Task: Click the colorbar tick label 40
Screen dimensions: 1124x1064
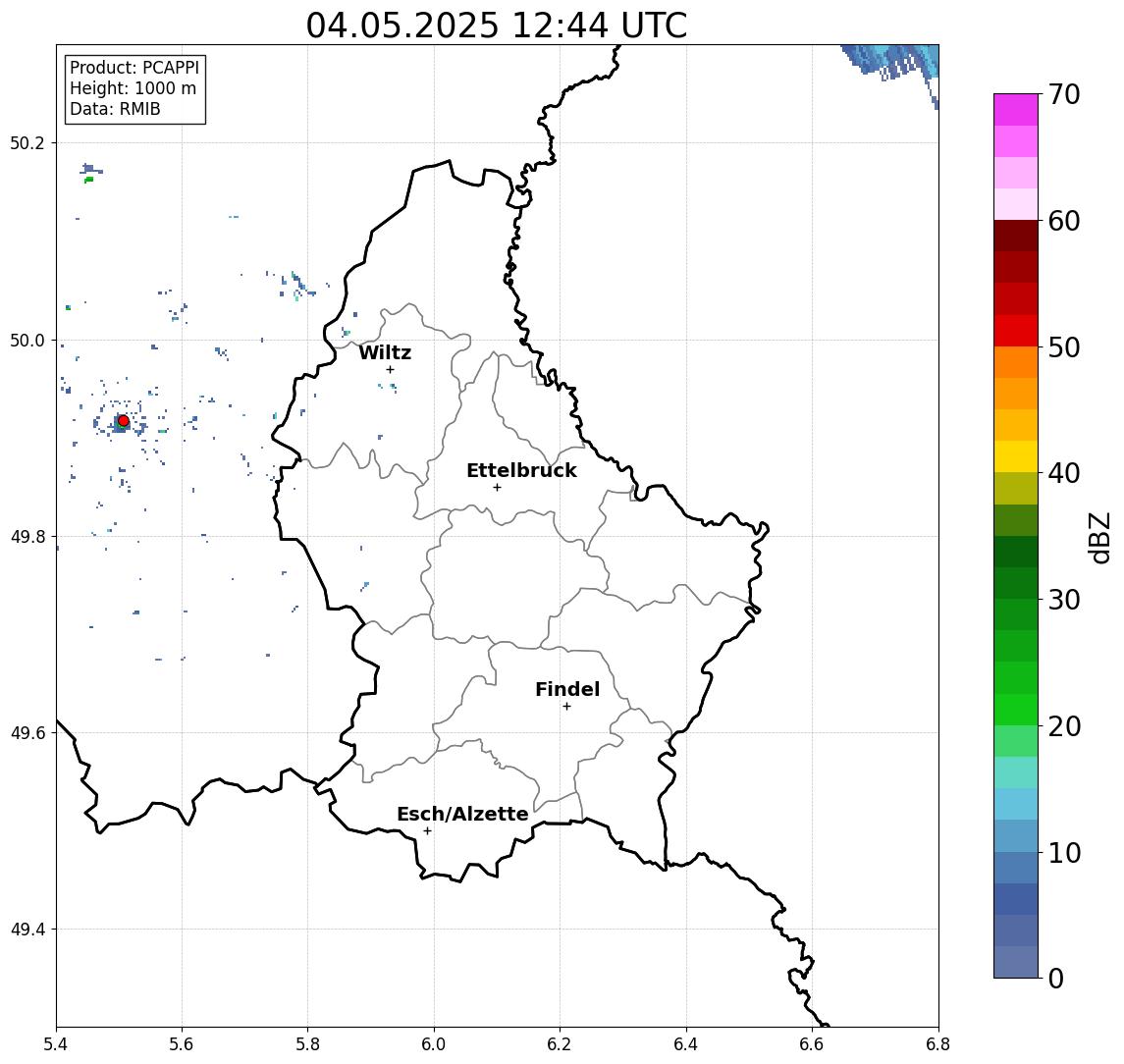Action: click(1064, 473)
